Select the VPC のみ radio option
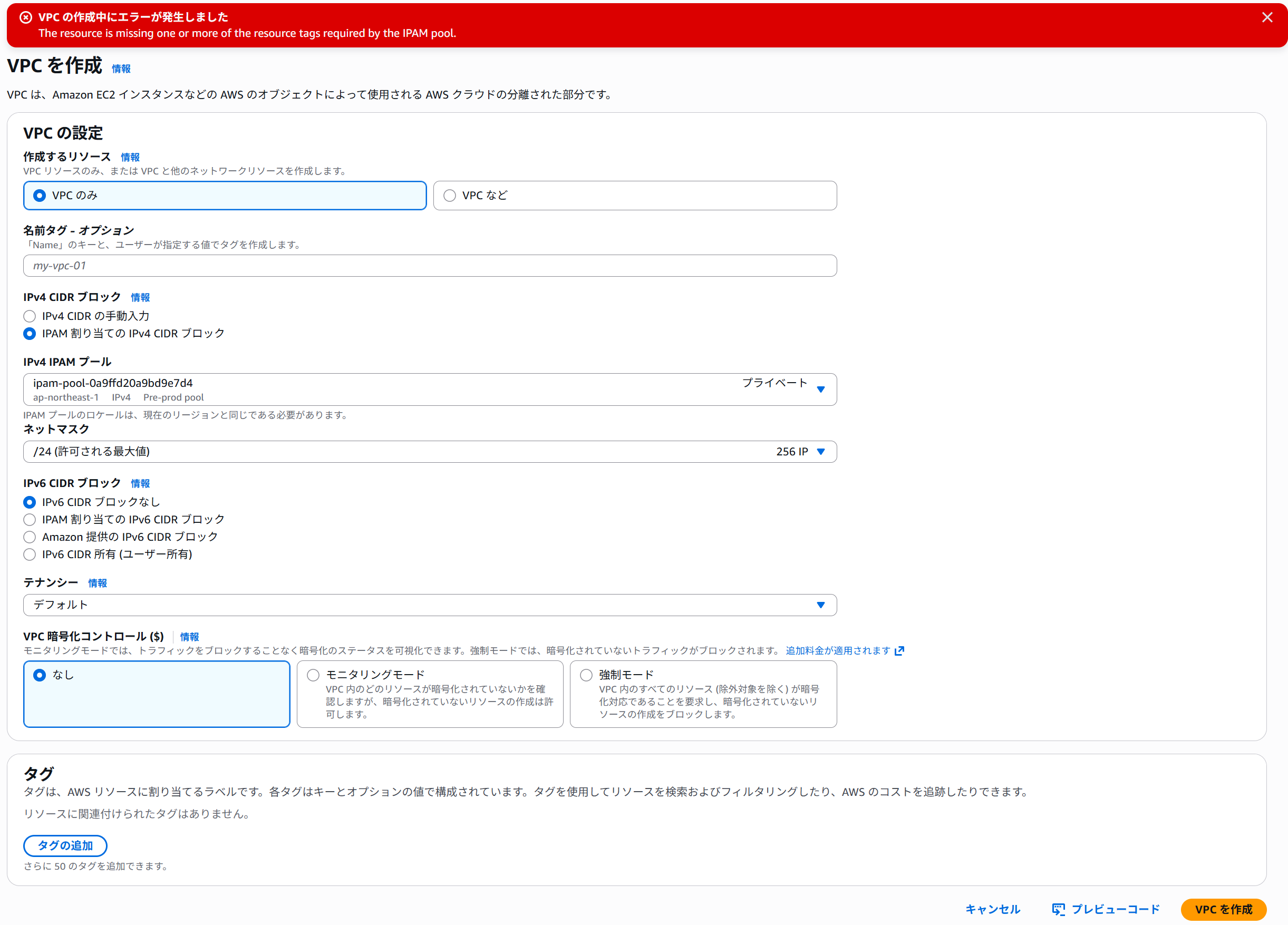 pos(225,196)
